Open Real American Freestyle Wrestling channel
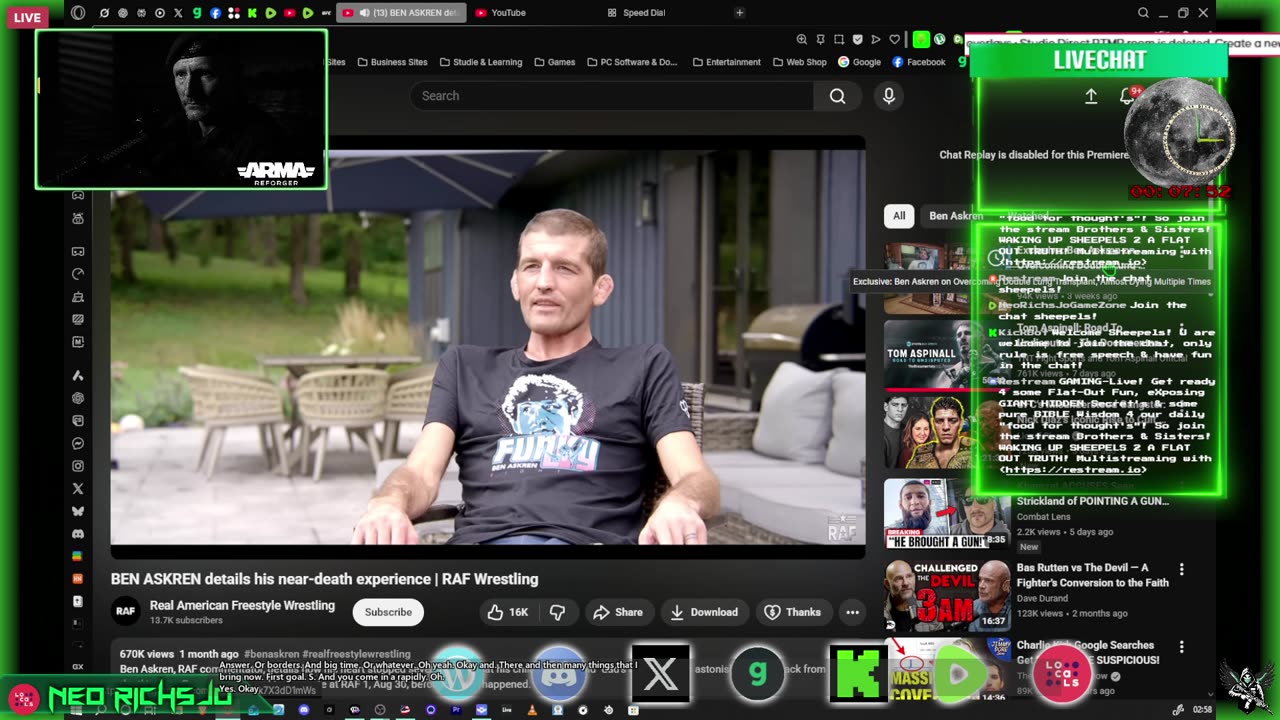 click(242, 605)
